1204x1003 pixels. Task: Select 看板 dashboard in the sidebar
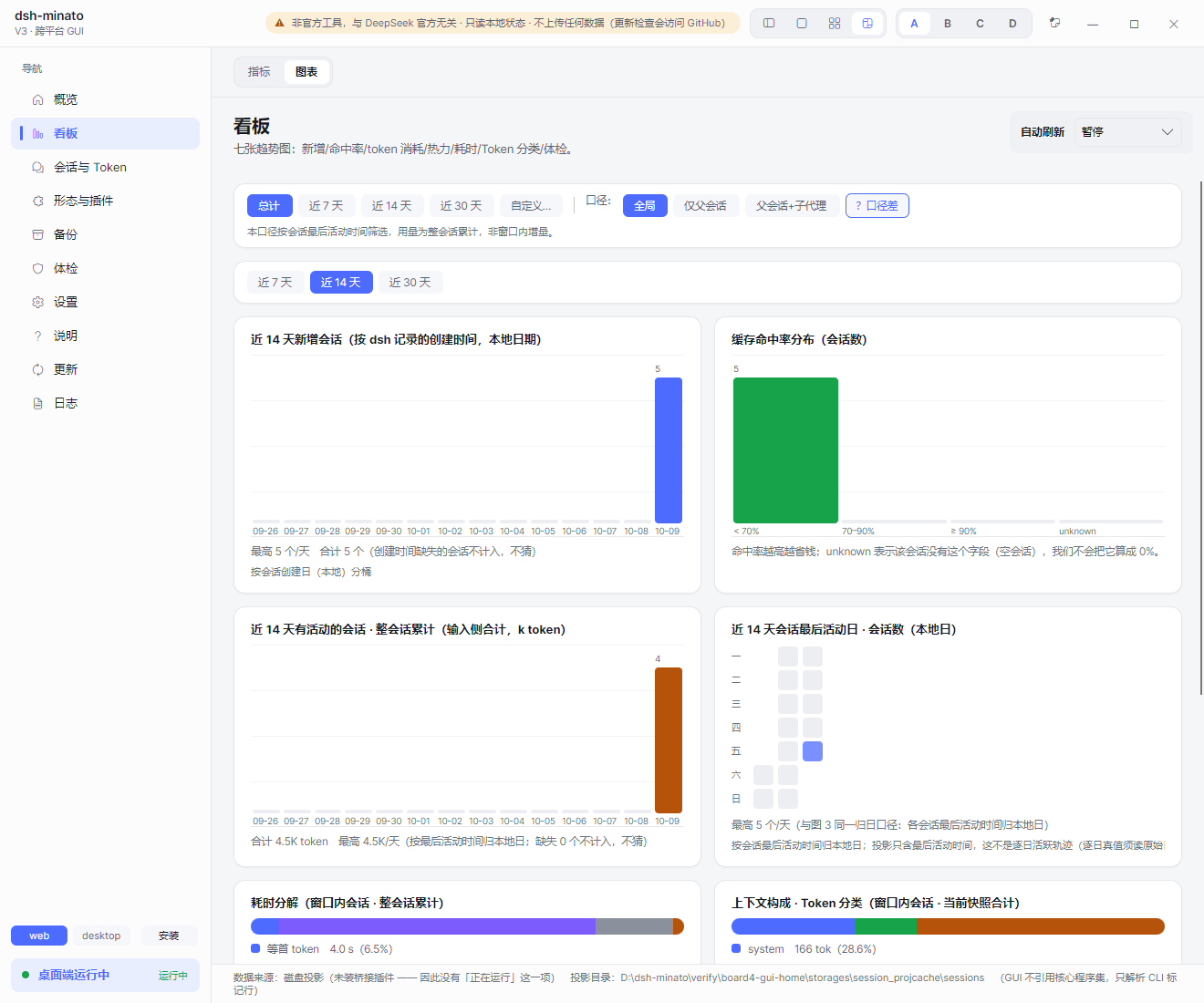105,133
